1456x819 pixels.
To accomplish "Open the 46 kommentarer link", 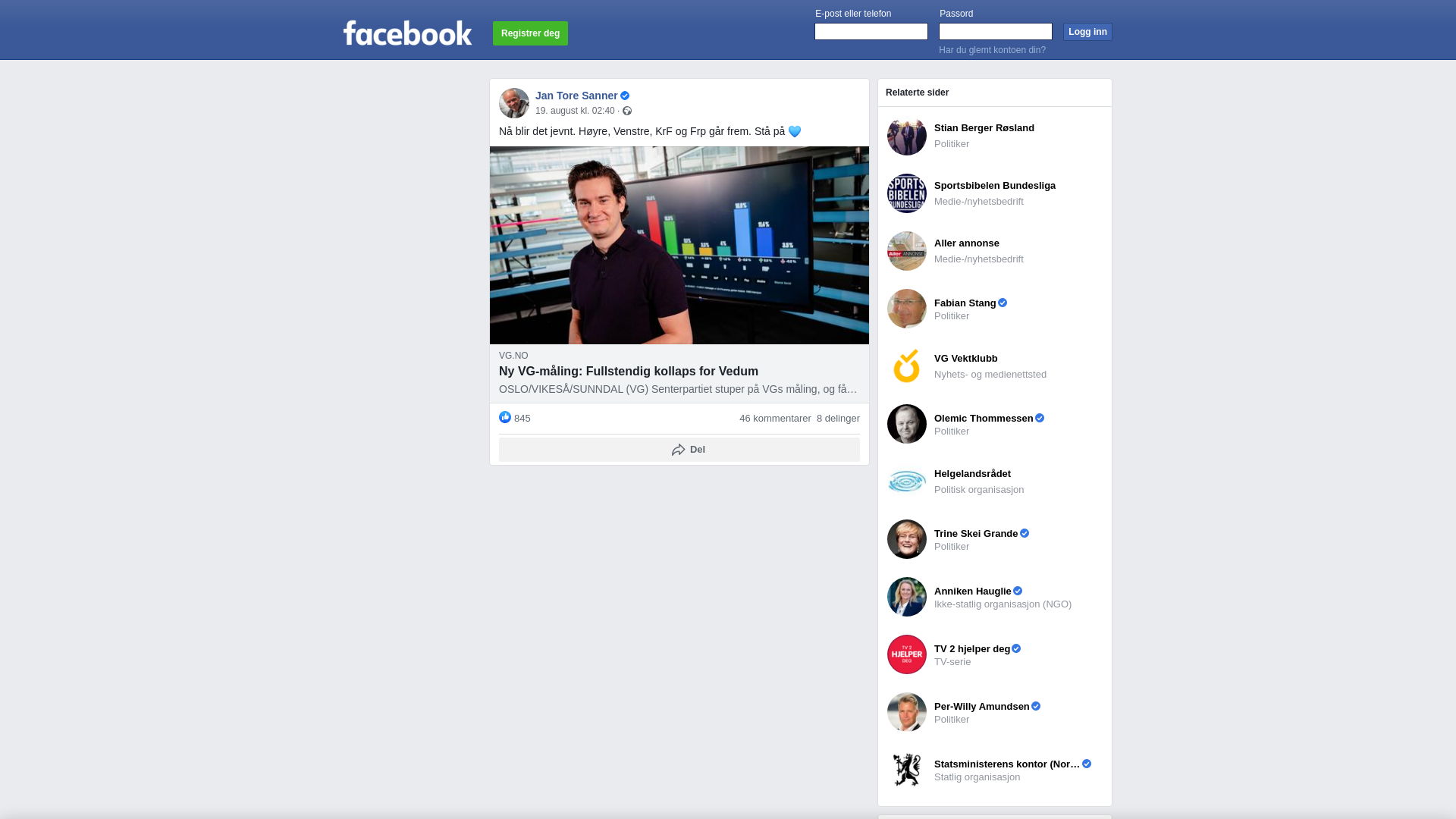I will coord(775,419).
